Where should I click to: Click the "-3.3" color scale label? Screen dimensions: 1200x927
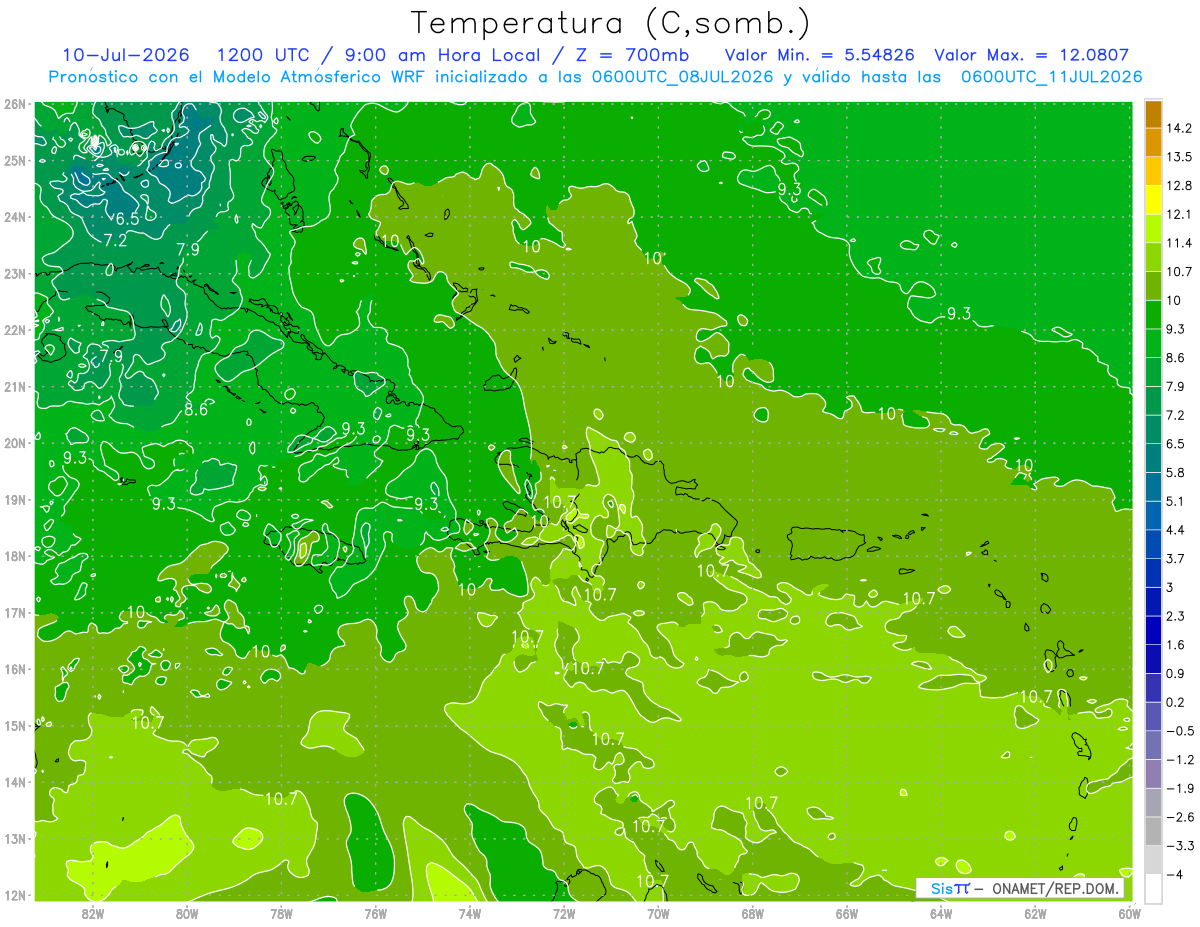pyautogui.click(x=1179, y=846)
